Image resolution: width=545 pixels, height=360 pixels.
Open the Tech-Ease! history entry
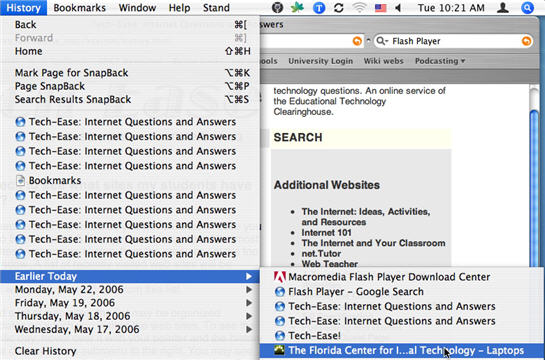click(402, 336)
